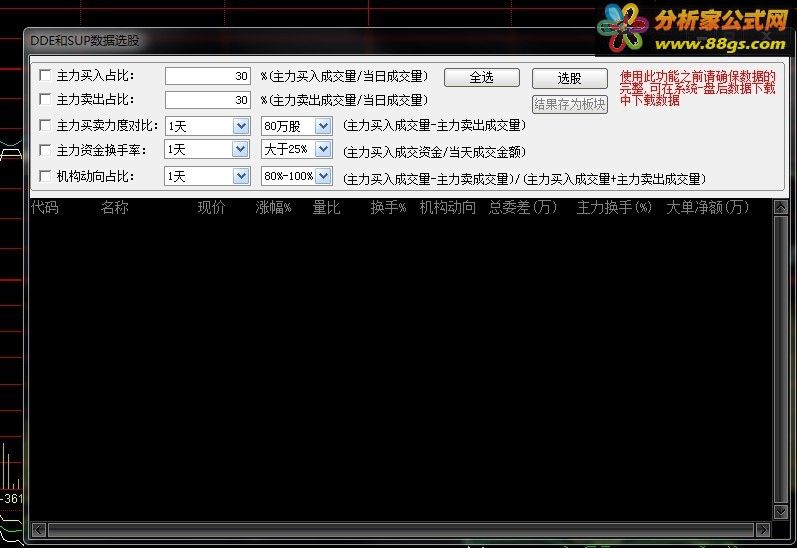Sort by the 机构动向 column header
Image resolution: width=797 pixels, height=548 pixels.
click(447, 207)
